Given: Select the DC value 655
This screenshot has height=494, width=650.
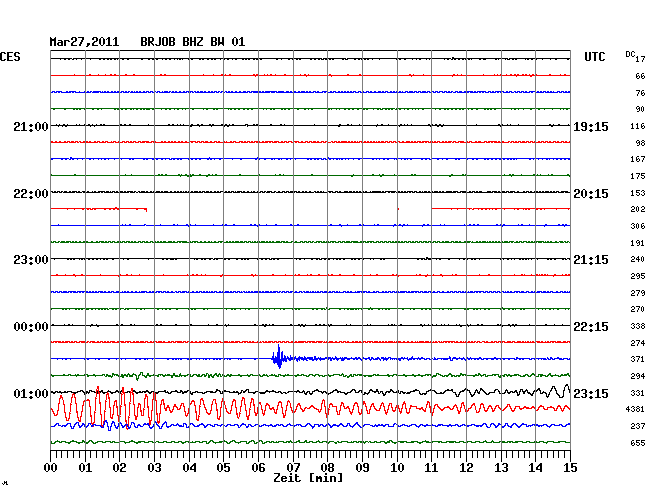Looking at the screenshot, I should click(x=638, y=443).
